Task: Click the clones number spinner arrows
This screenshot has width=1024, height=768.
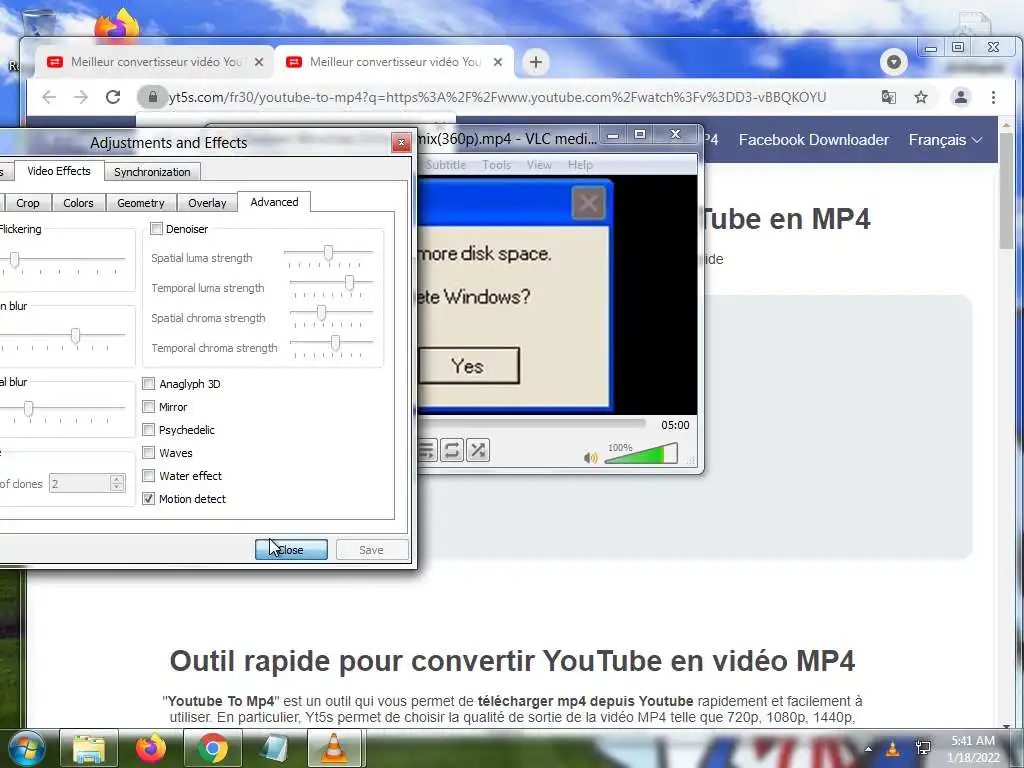Action: click(x=117, y=483)
